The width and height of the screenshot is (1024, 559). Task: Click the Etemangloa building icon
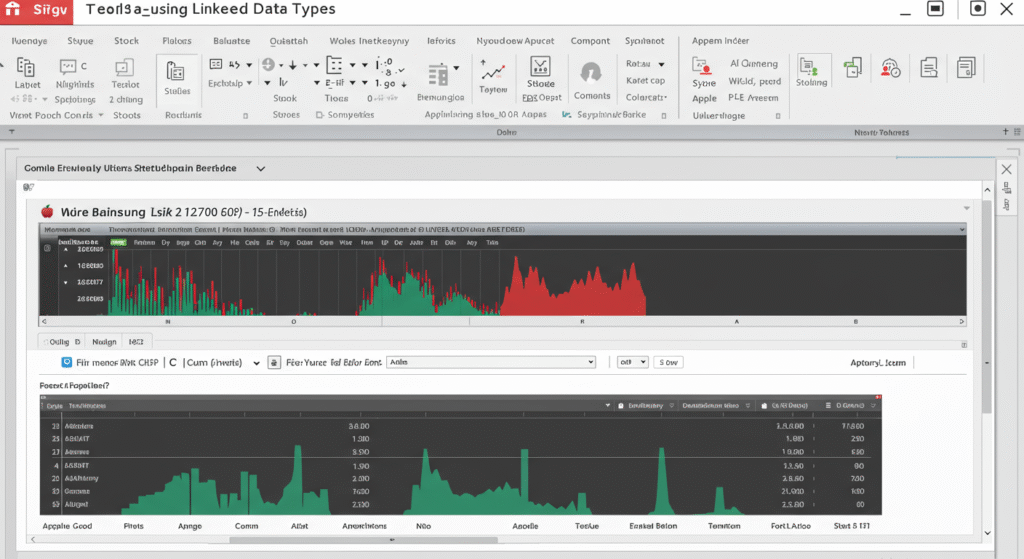(438, 76)
